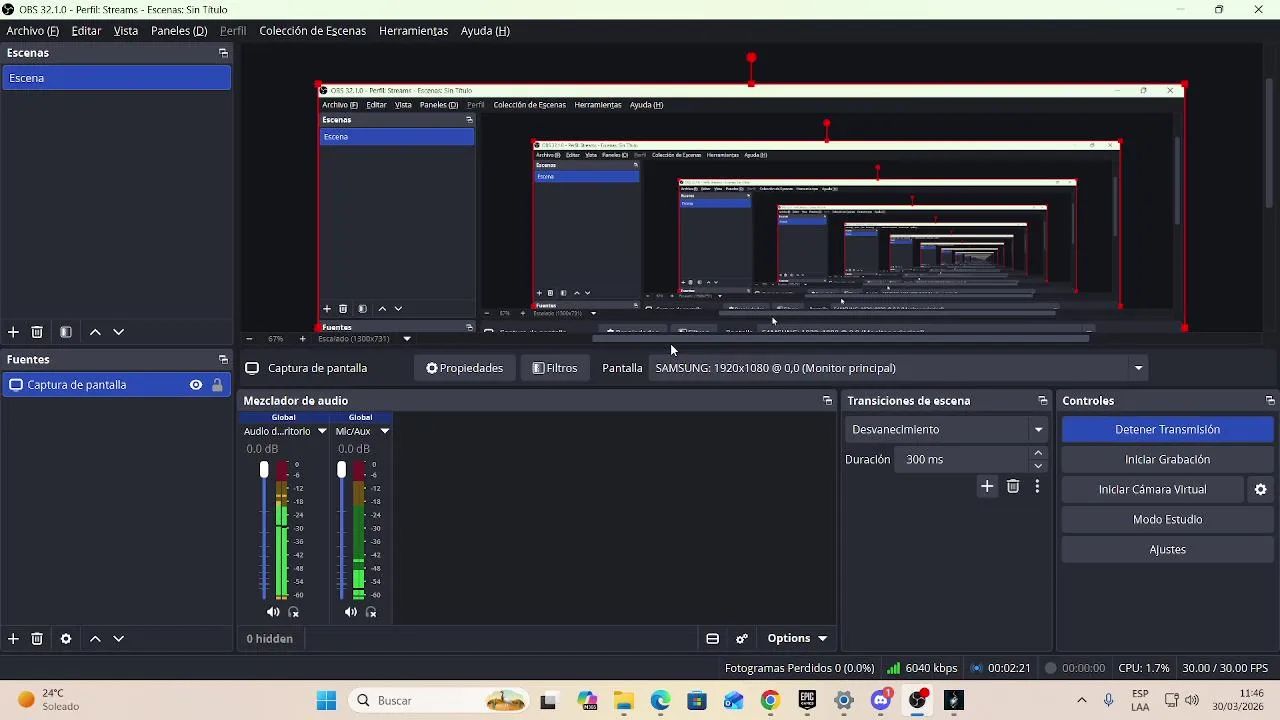Delete the selected scene with trash icon

tap(37, 332)
